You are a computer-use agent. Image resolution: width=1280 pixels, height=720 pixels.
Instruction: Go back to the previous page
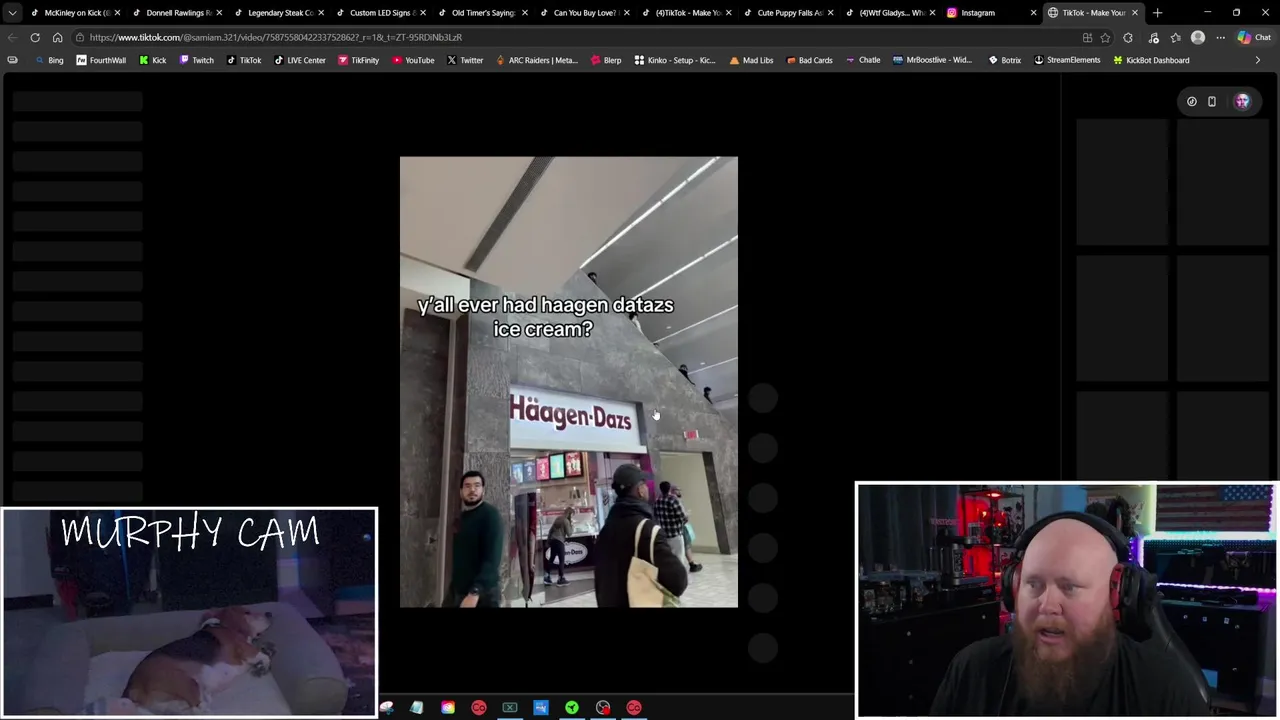click(x=12, y=38)
